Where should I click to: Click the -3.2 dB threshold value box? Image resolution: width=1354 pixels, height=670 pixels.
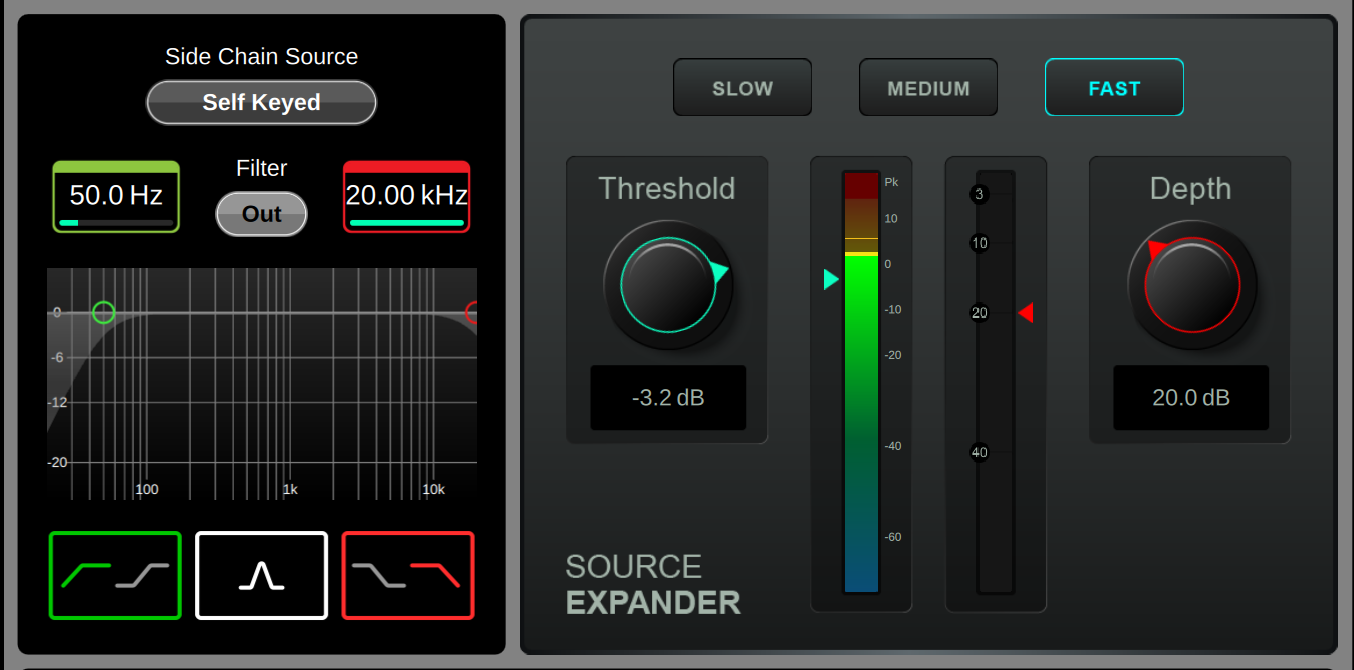(x=668, y=398)
